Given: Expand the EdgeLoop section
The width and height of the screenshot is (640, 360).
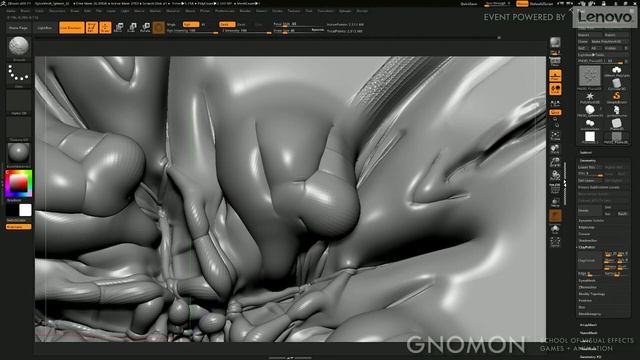Looking at the screenshot, I should click(587, 227).
